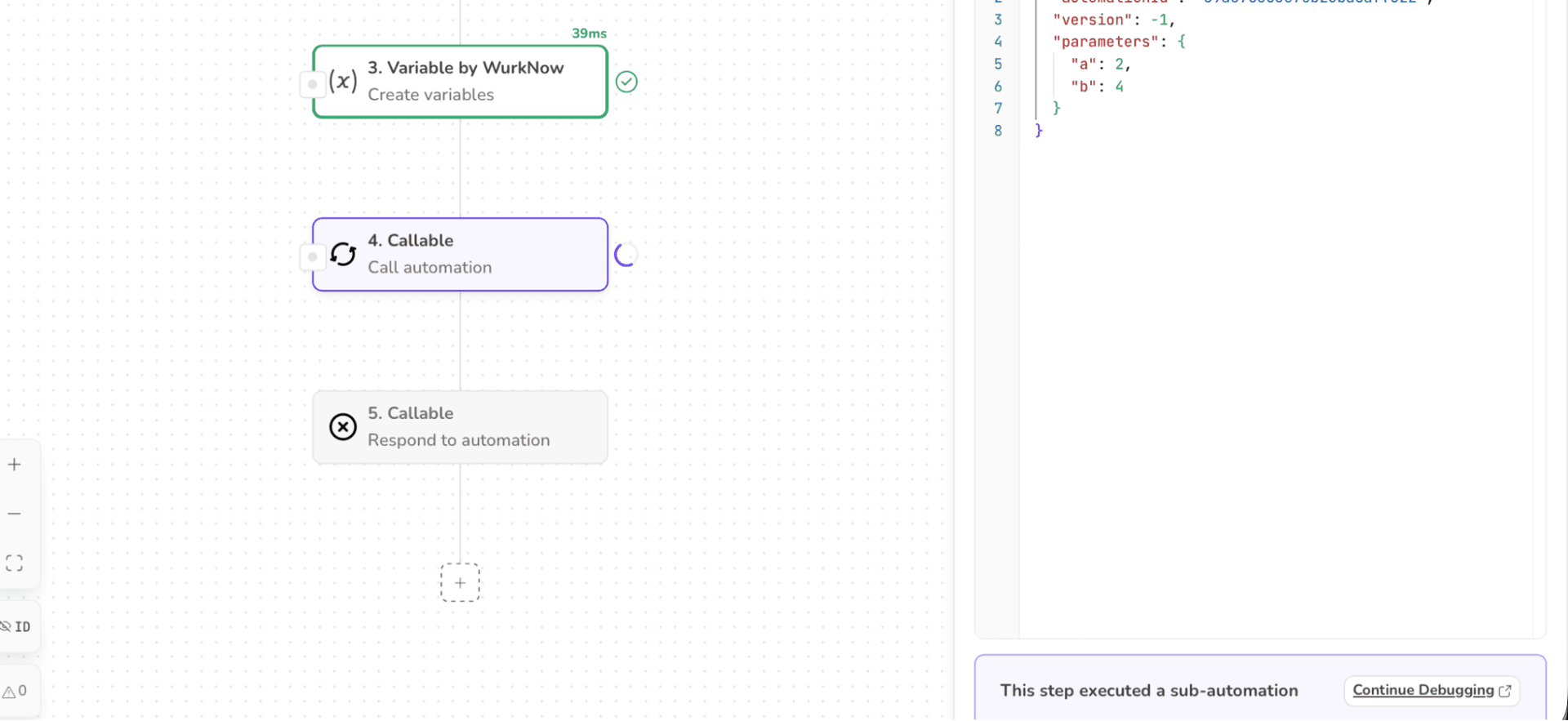Viewport: 1568px width, 721px height.
Task: Toggle step ID visibility
Action: pyautogui.click(x=16, y=626)
